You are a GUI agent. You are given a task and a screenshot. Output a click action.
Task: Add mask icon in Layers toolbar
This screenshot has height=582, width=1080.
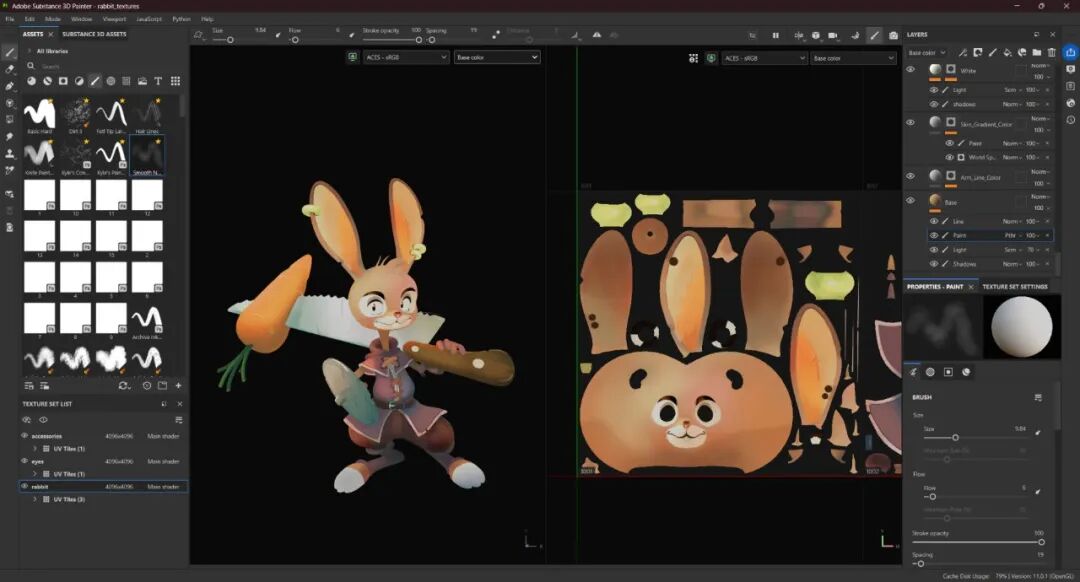click(x=977, y=52)
